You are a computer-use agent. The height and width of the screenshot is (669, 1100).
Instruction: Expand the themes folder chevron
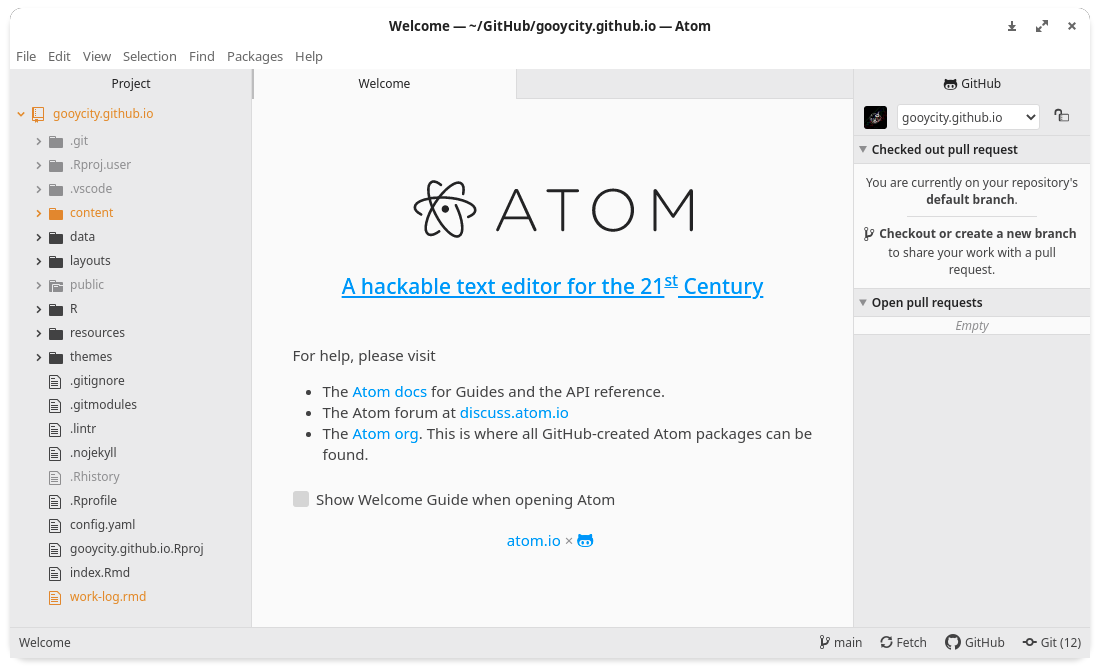(x=39, y=357)
